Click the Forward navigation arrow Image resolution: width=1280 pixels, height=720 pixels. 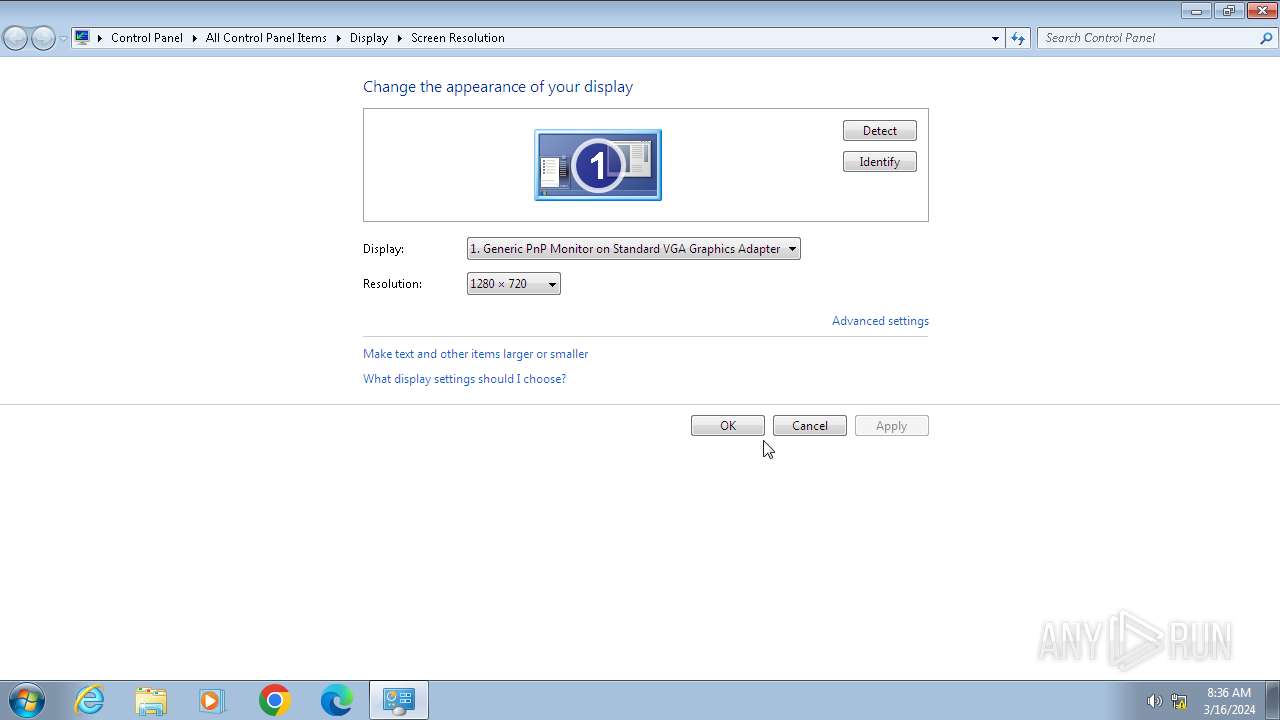point(43,38)
